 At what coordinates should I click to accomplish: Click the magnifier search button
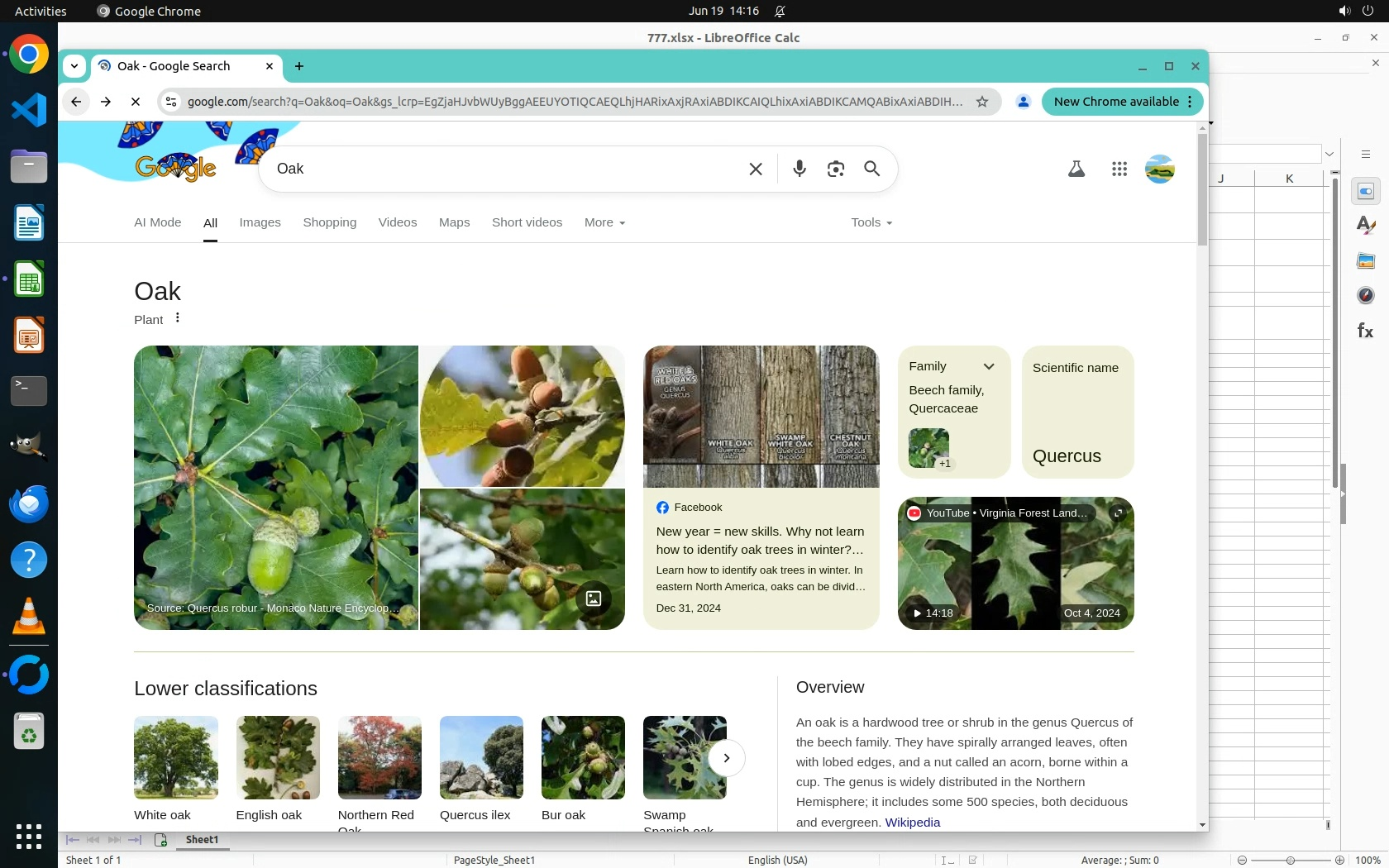tap(871, 169)
